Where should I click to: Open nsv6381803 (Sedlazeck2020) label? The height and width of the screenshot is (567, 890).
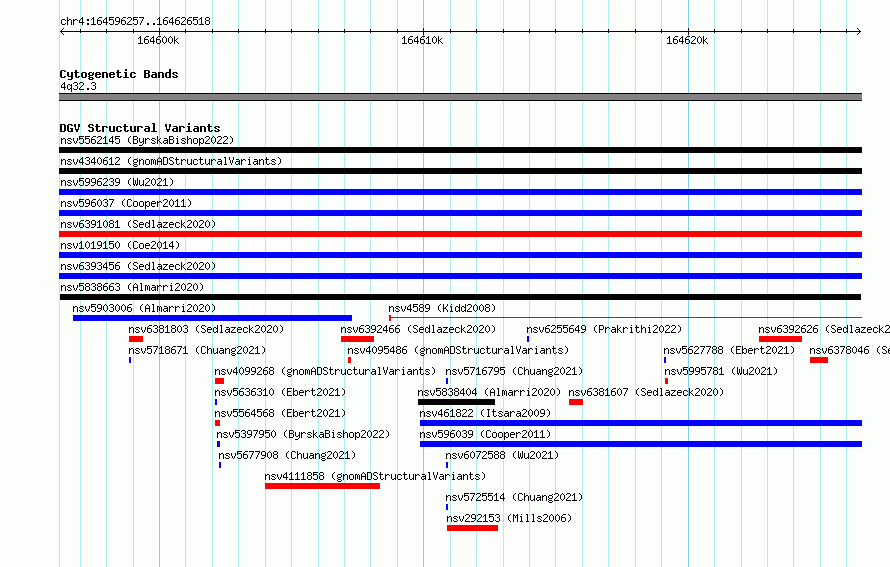[x=206, y=329]
